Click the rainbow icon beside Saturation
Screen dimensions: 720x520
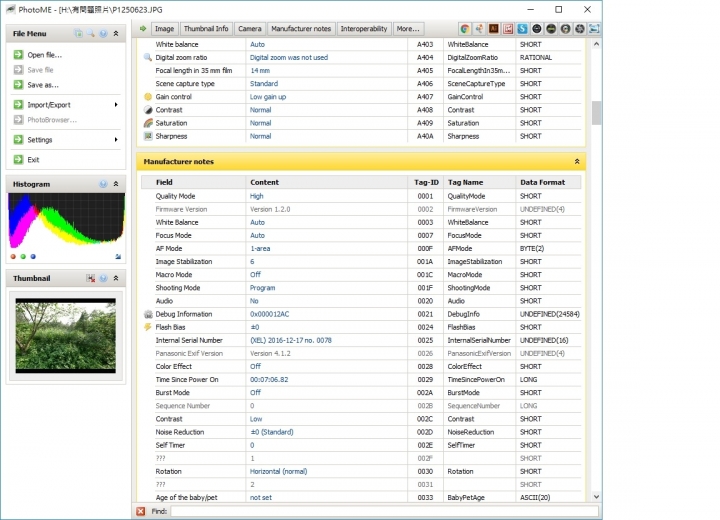(148, 123)
